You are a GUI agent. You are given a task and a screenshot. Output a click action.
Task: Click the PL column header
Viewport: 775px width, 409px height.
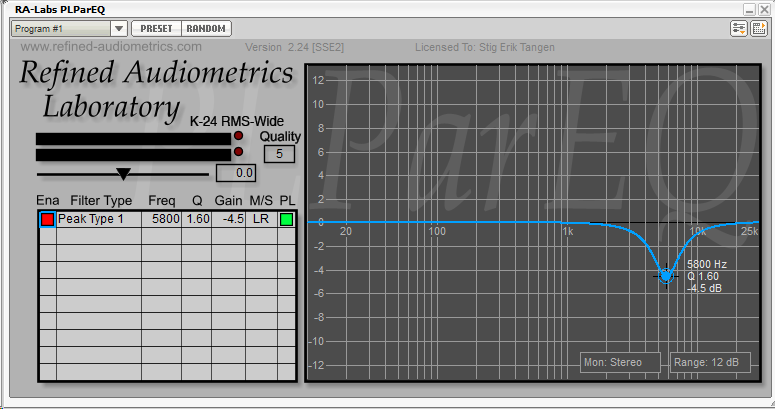[287, 200]
